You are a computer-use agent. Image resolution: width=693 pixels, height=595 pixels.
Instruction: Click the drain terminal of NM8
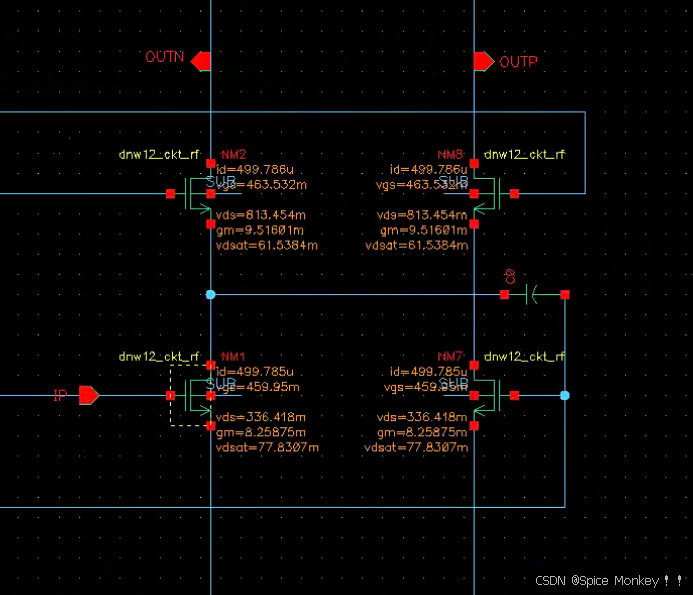(x=474, y=164)
